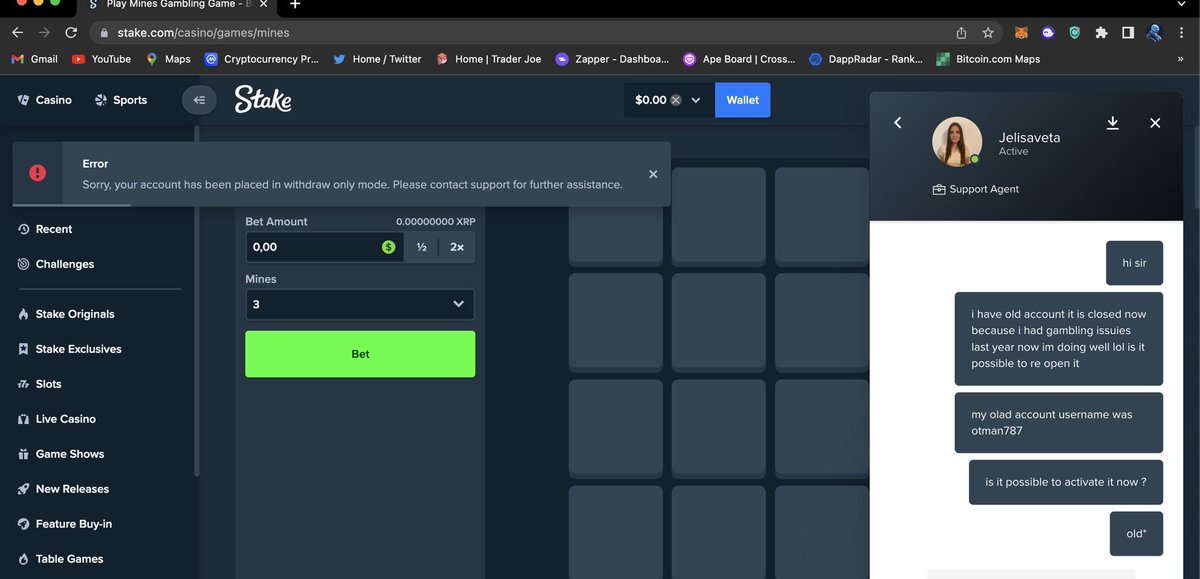Viewport: 1200px width, 579px height.
Task: Open the YouTube bookmark
Action: point(102,59)
